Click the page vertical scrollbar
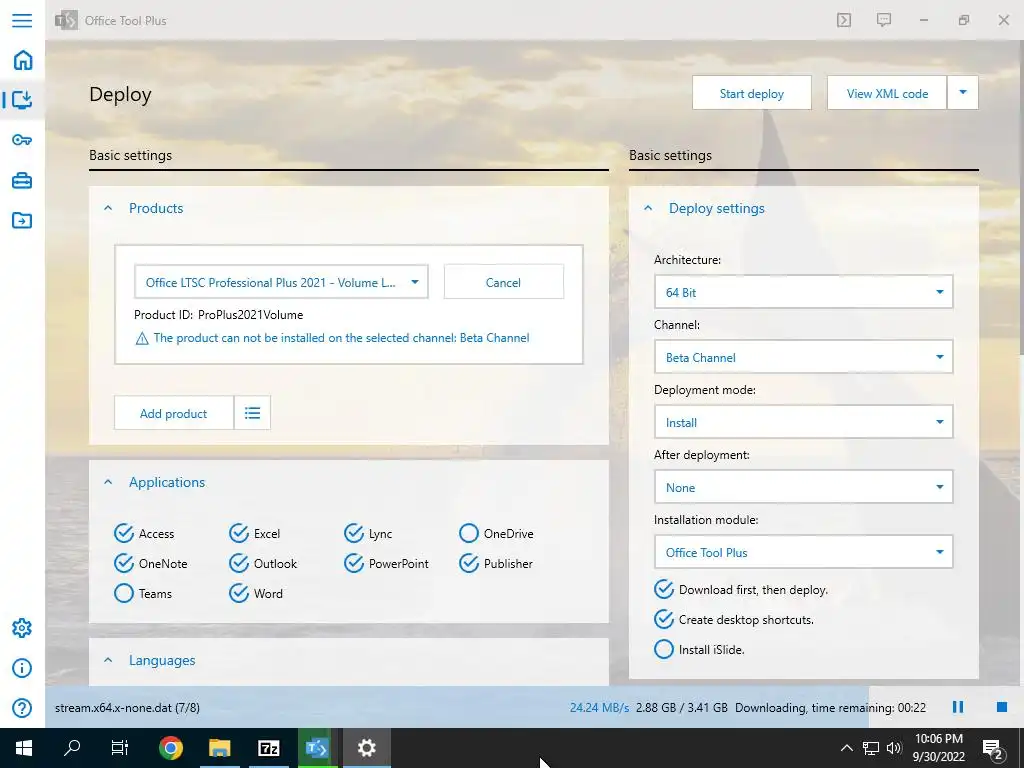The image size is (1024, 768). (x=1021, y=199)
